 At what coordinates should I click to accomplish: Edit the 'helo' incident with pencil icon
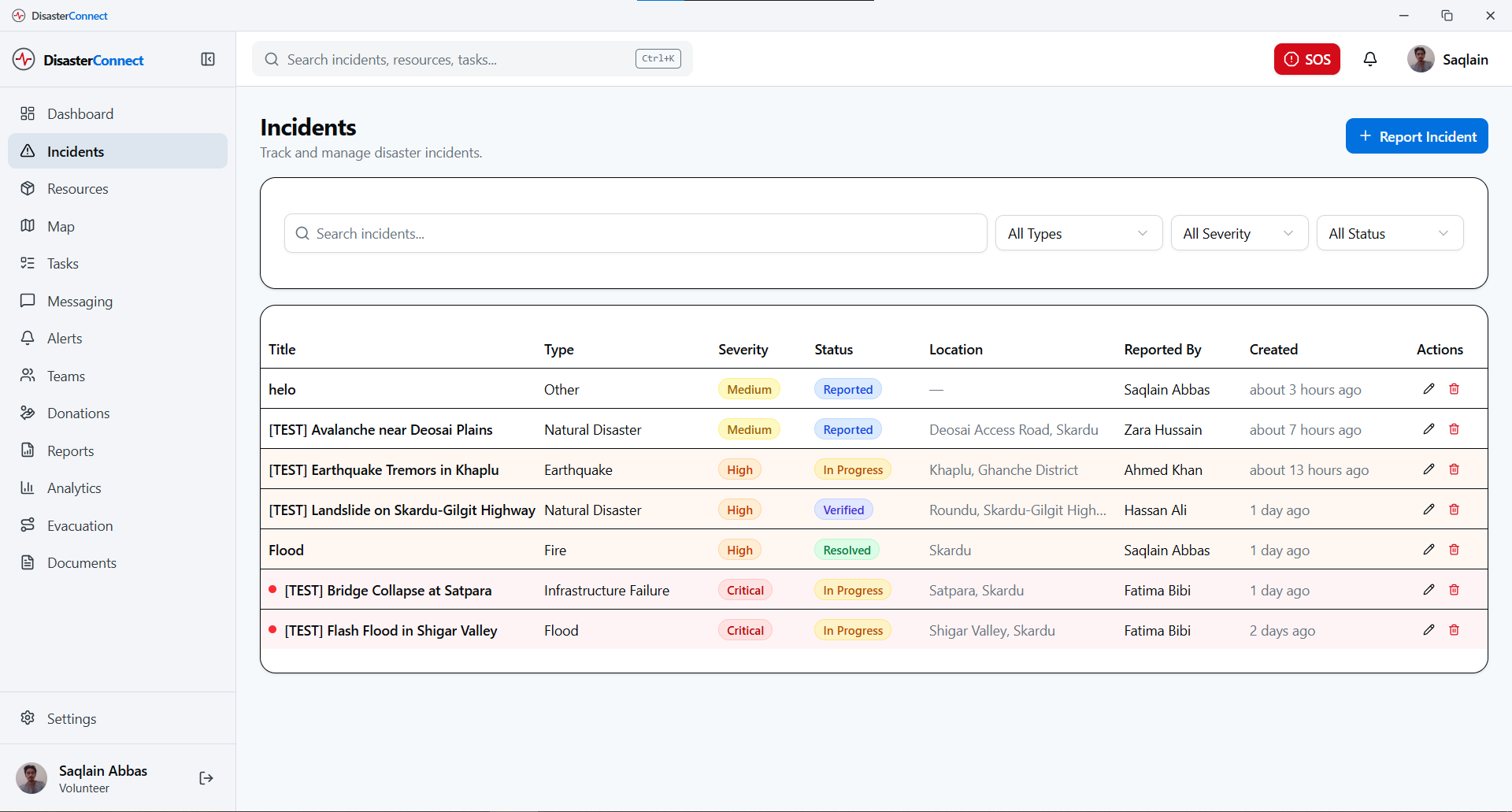pyautogui.click(x=1429, y=389)
